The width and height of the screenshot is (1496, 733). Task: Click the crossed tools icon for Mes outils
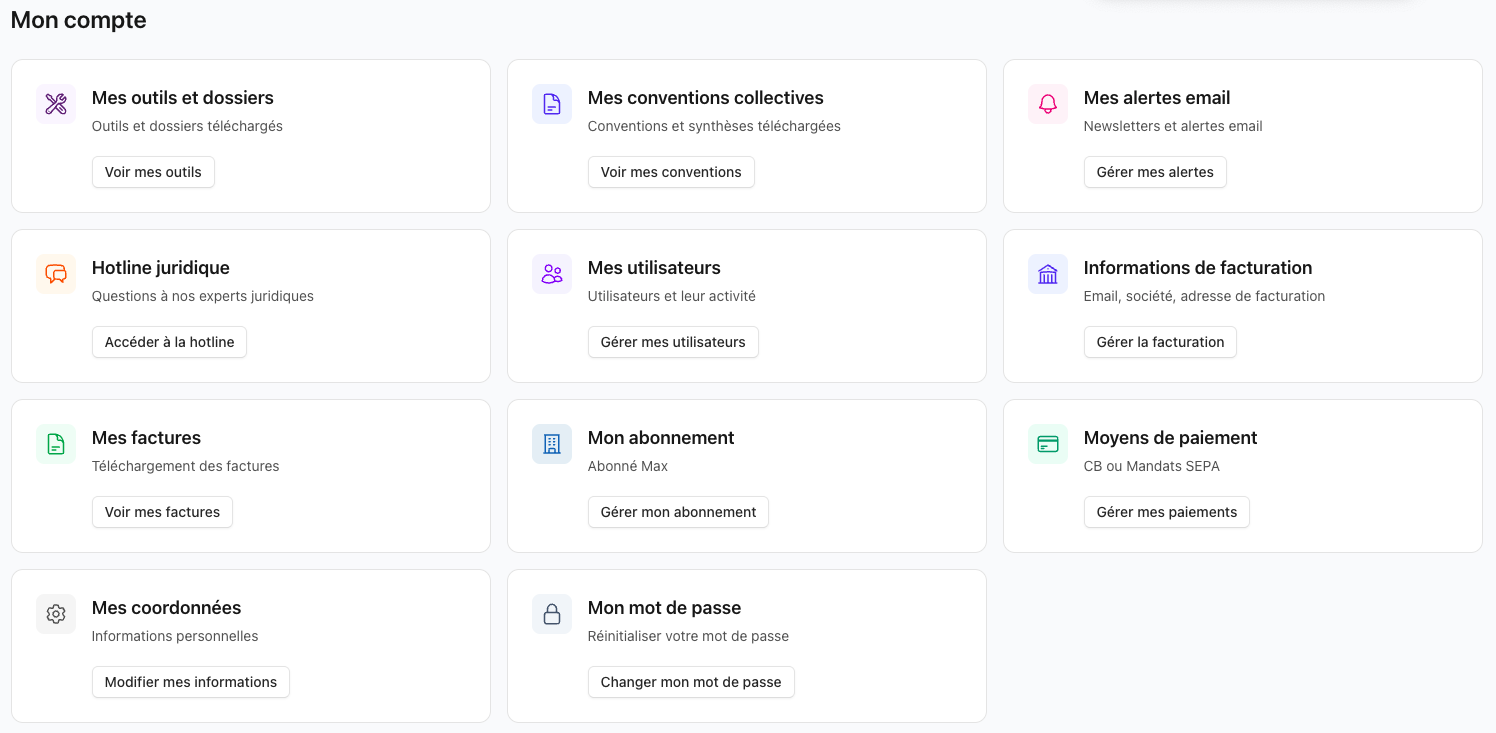tap(56, 104)
